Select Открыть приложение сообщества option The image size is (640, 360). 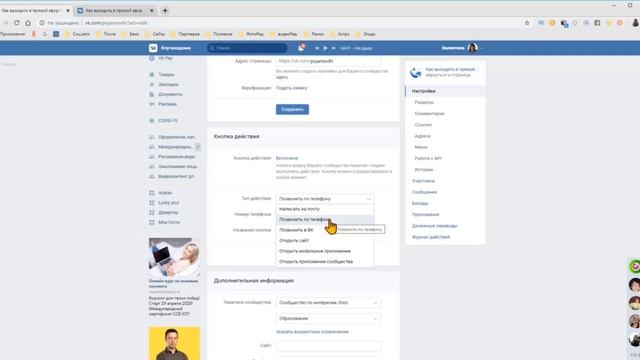325,262
